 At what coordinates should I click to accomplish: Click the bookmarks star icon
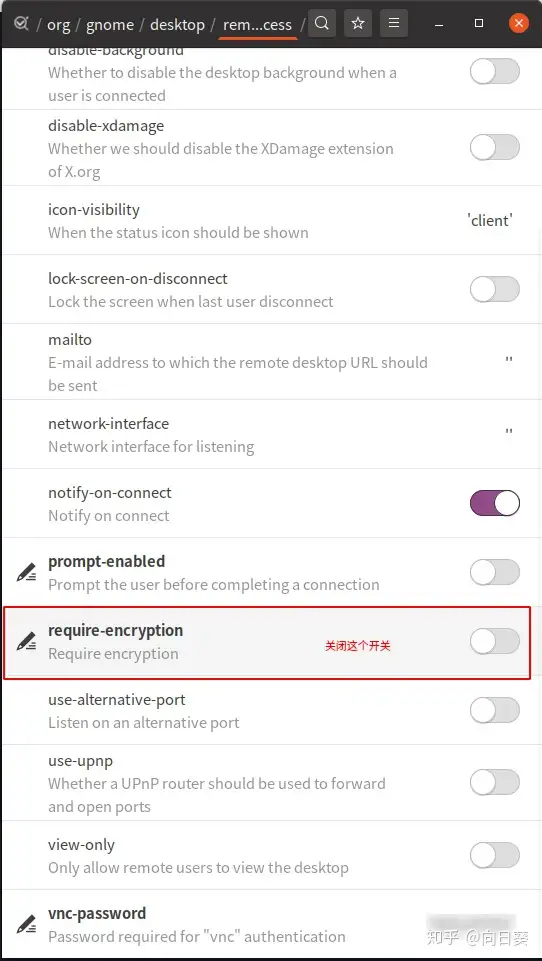pyautogui.click(x=358, y=24)
